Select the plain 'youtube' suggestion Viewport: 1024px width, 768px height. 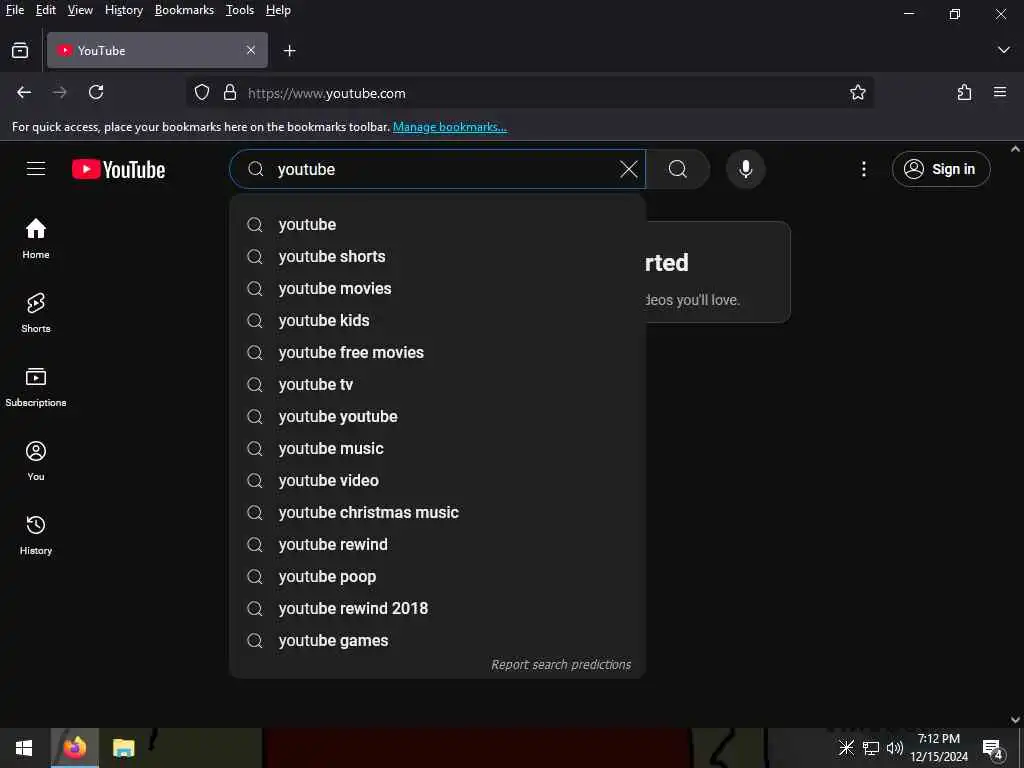[438, 225]
